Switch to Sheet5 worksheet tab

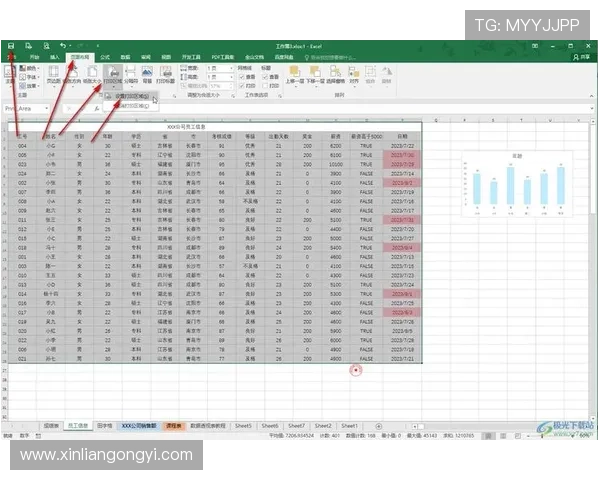tap(243, 425)
